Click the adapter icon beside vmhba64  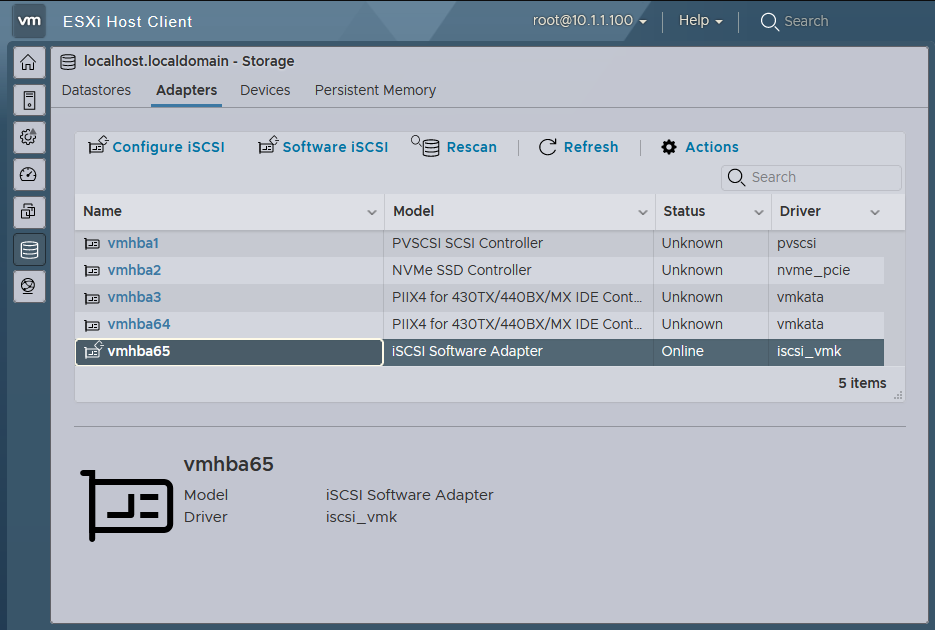coord(92,325)
